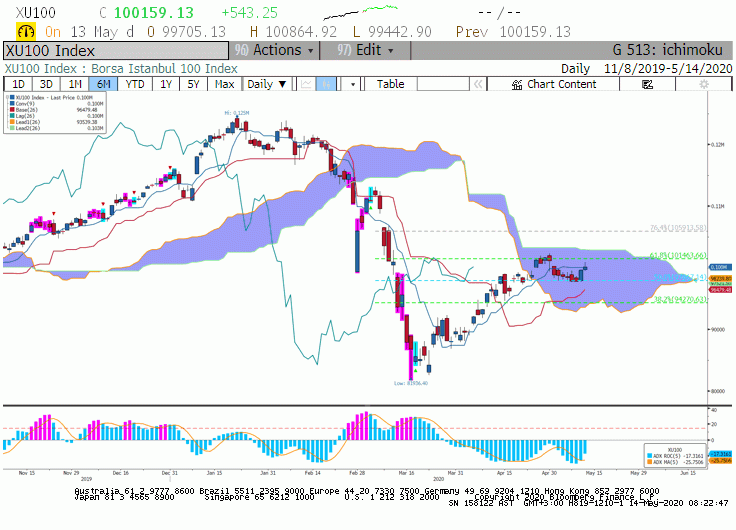Select the candlestick chart type icon
Screen dimensions: 736x530
point(326,84)
